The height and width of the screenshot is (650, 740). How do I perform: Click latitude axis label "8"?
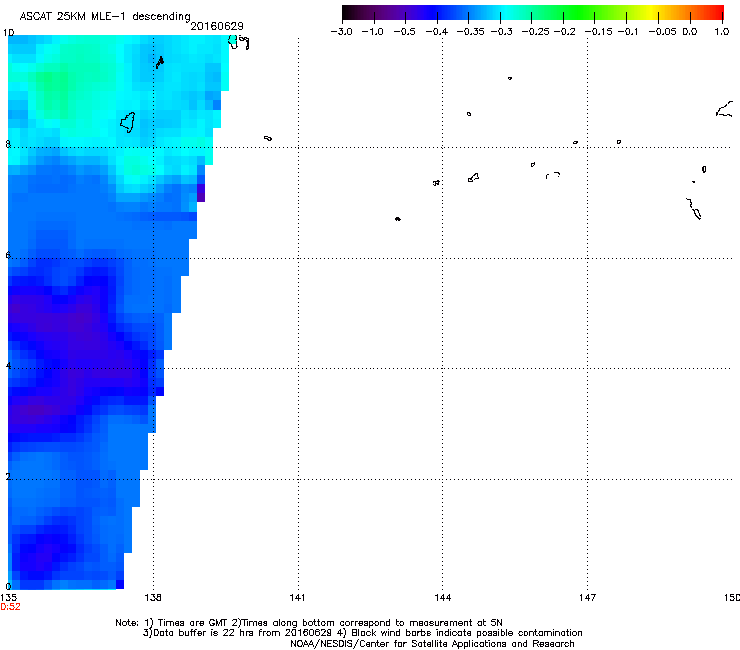pos(8,144)
